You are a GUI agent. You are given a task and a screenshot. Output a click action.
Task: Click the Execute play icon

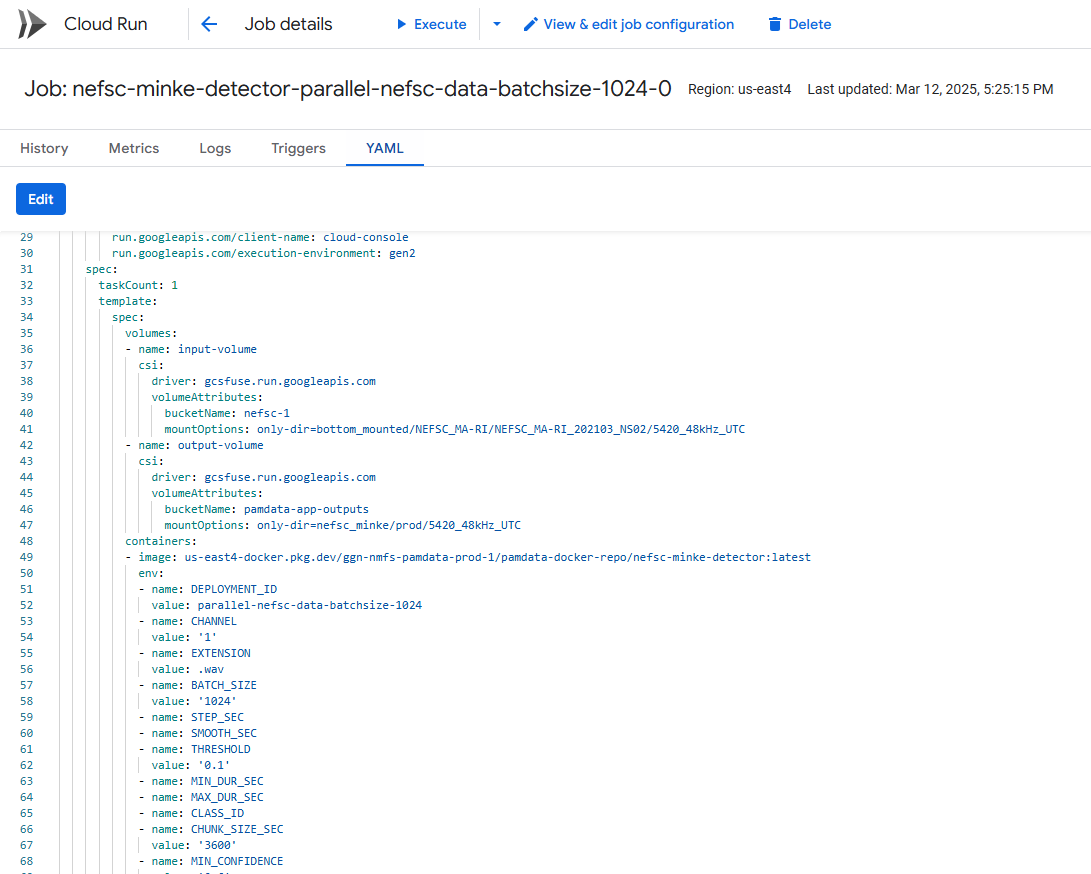pos(401,24)
